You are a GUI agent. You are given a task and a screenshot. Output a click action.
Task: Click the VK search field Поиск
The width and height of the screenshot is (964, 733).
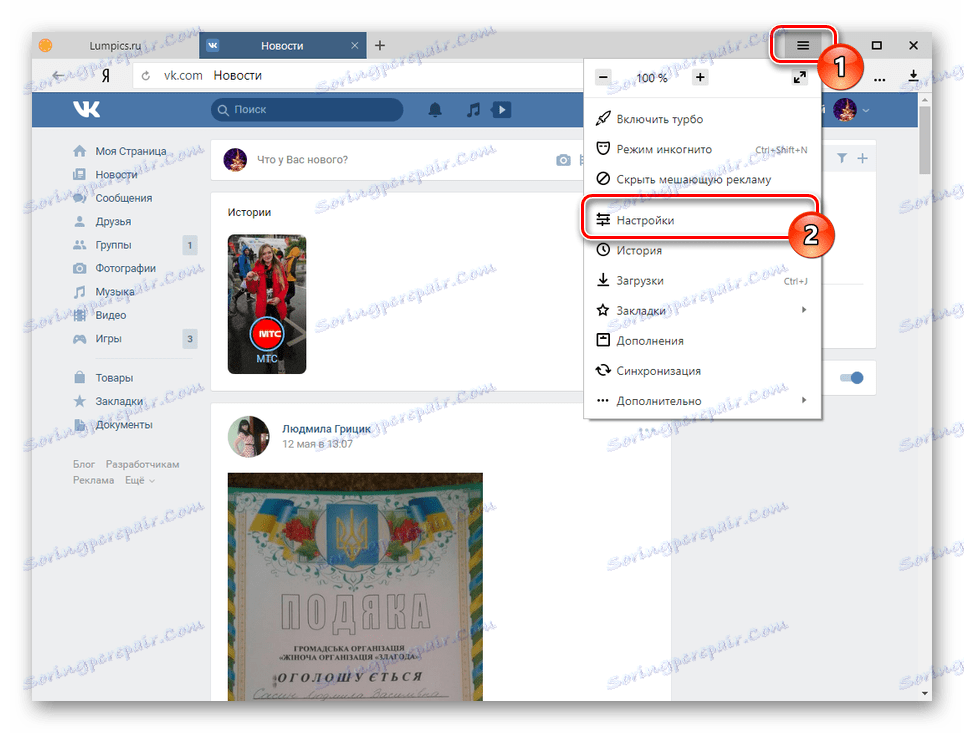[307, 109]
